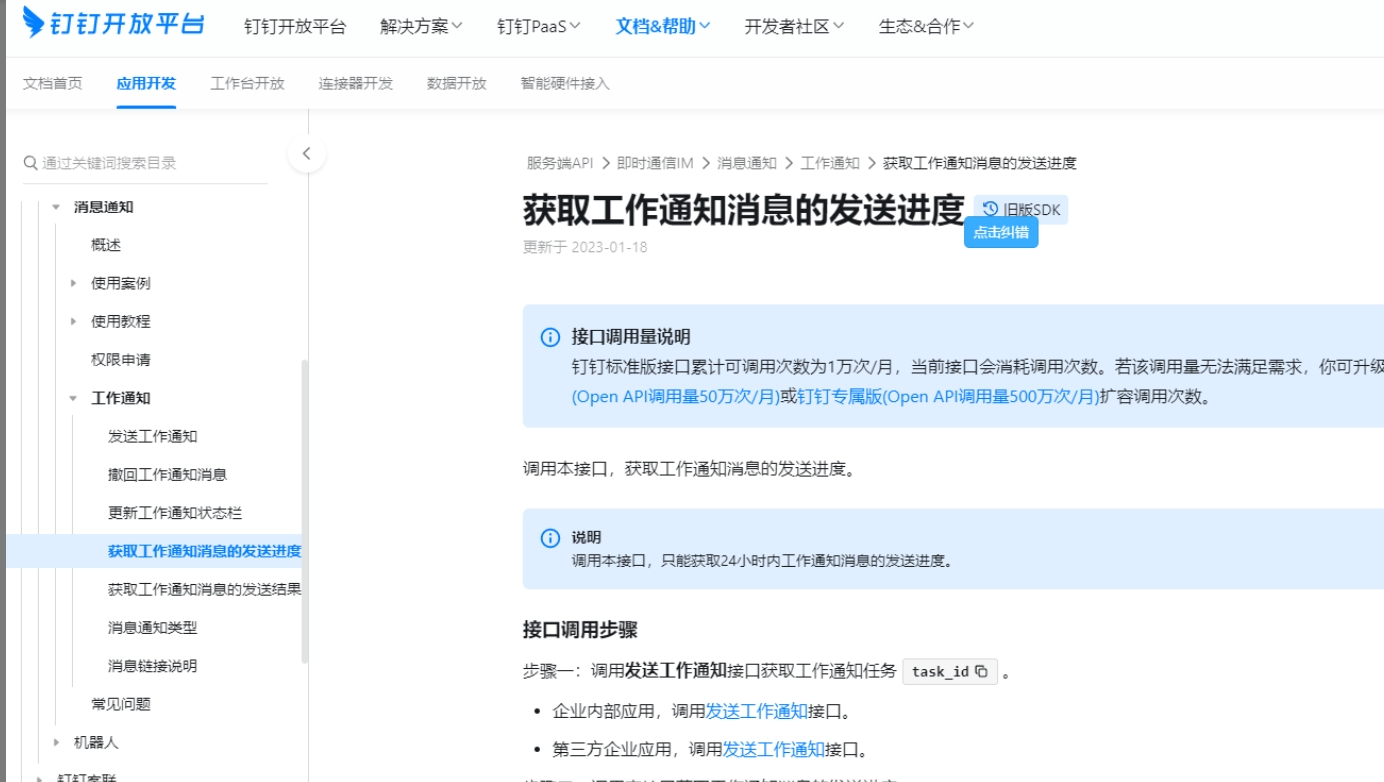Click the 接口调用步骤 heading
The height and width of the screenshot is (782, 1384).
[x=580, y=630]
